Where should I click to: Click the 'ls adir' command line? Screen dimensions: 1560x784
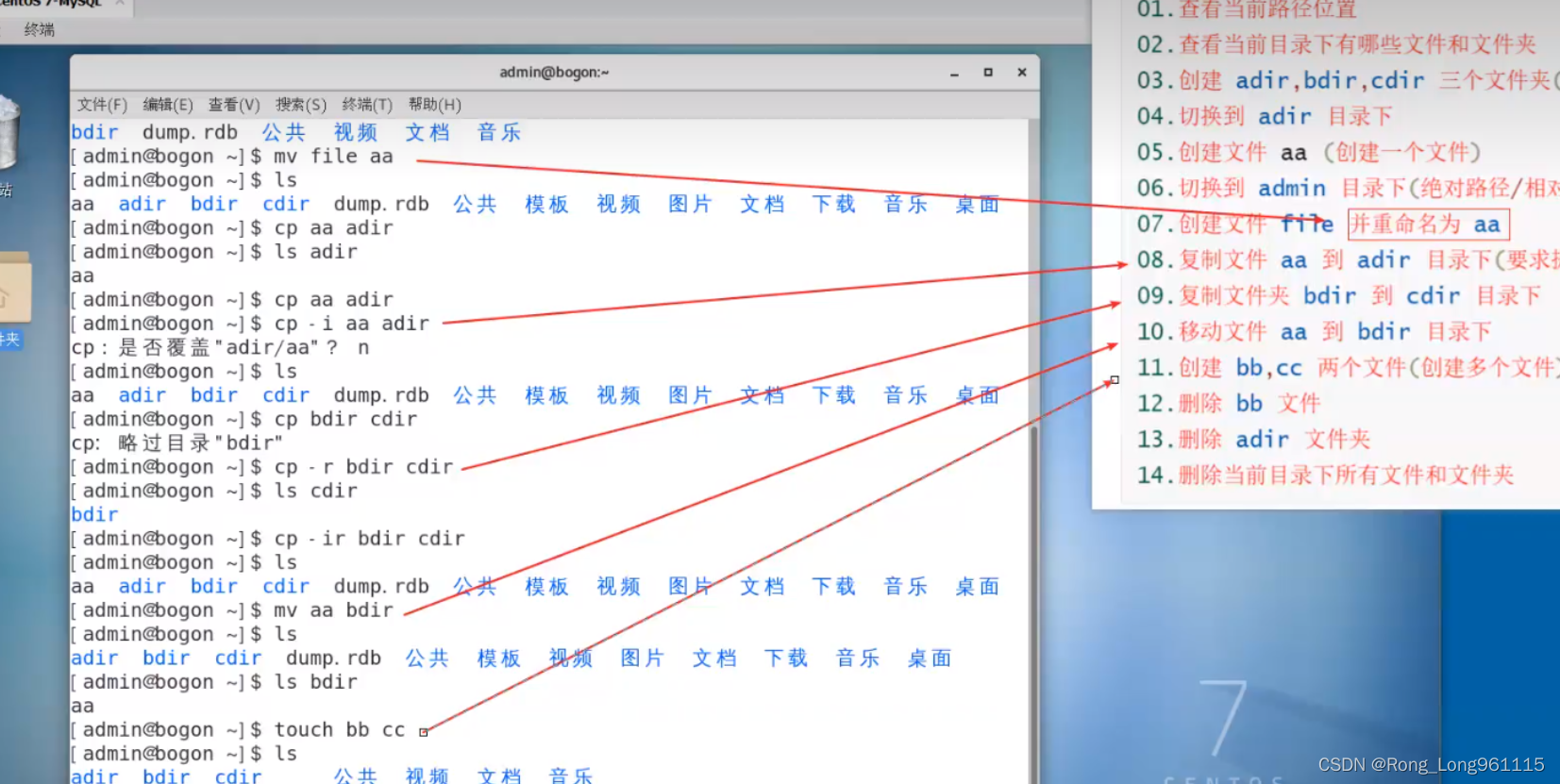(x=315, y=252)
